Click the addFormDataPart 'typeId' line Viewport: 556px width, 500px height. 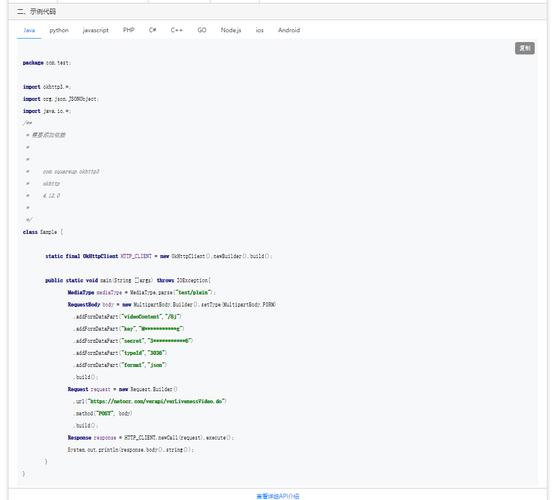[x=120, y=352]
